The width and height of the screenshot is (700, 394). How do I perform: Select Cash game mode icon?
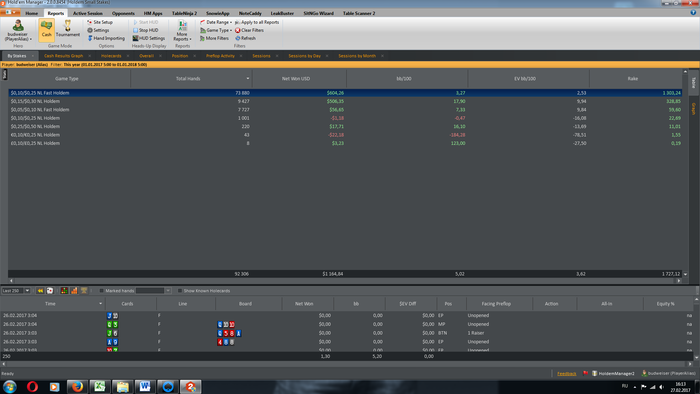[46, 29]
